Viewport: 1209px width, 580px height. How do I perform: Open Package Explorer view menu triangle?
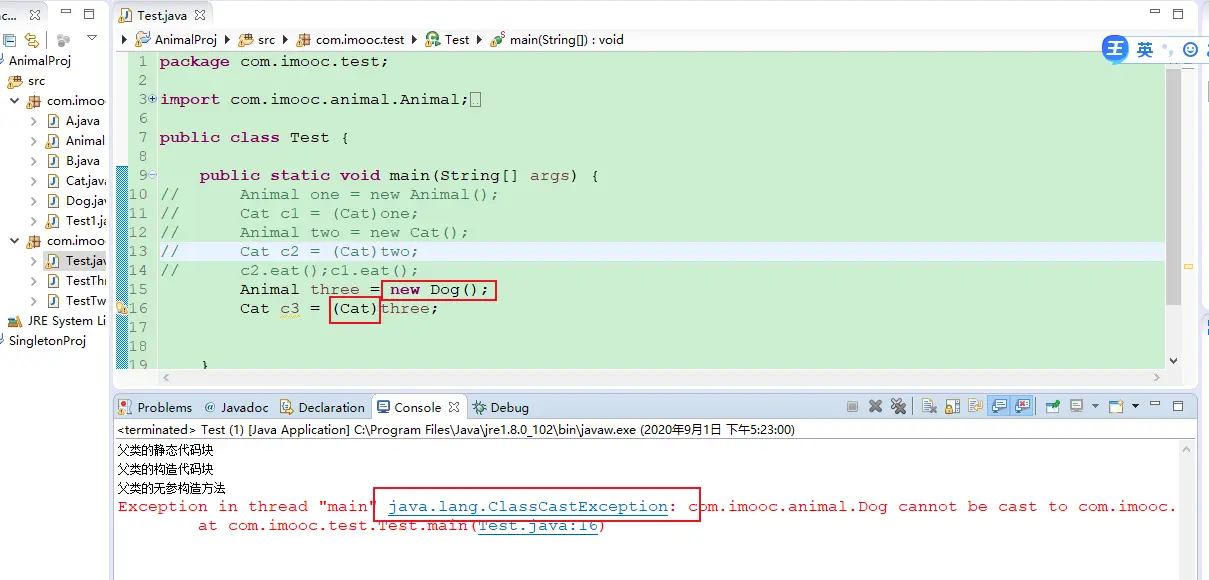[x=92, y=39]
